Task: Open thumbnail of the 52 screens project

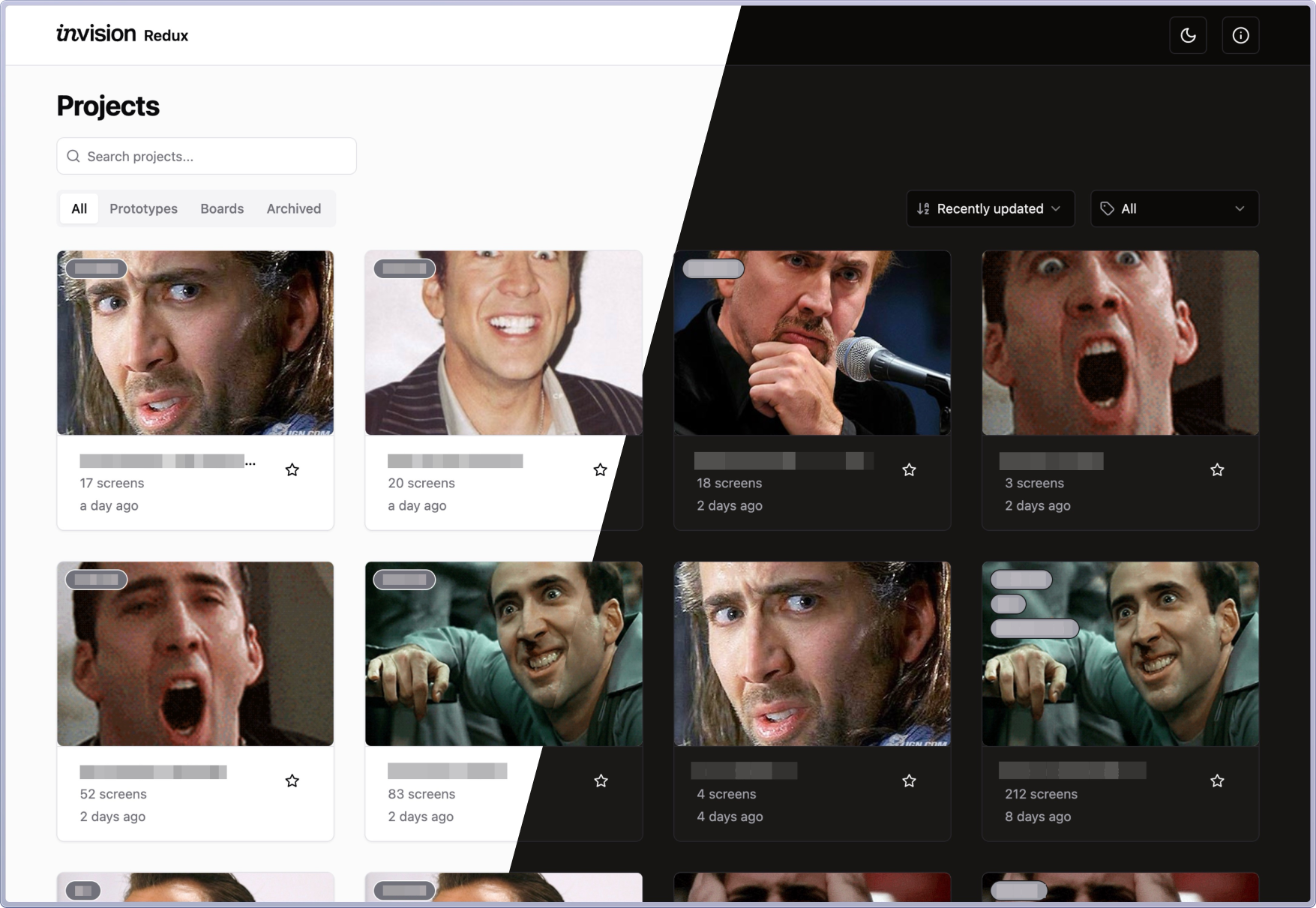Action: [x=195, y=654]
